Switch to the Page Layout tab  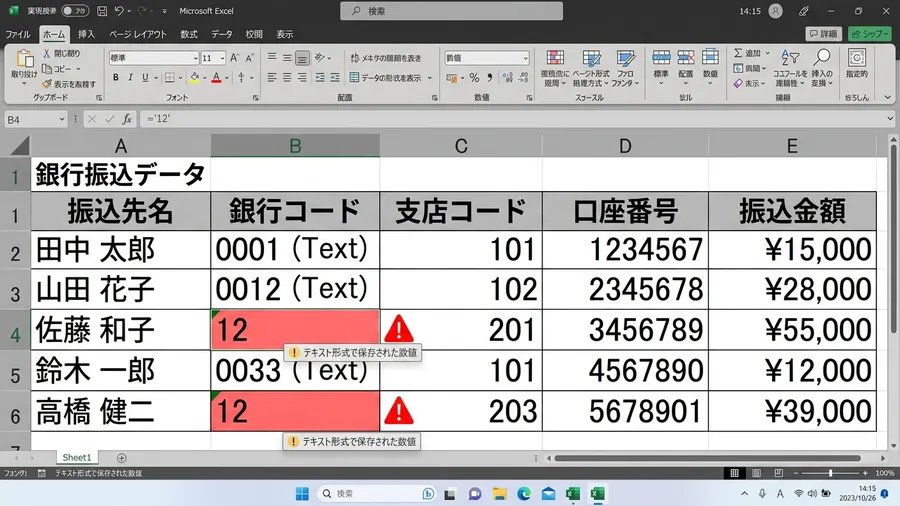pos(138,34)
